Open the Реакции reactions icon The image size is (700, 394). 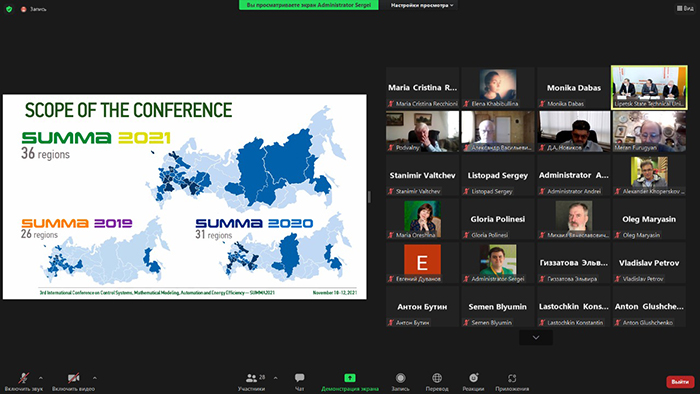click(473, 378)
